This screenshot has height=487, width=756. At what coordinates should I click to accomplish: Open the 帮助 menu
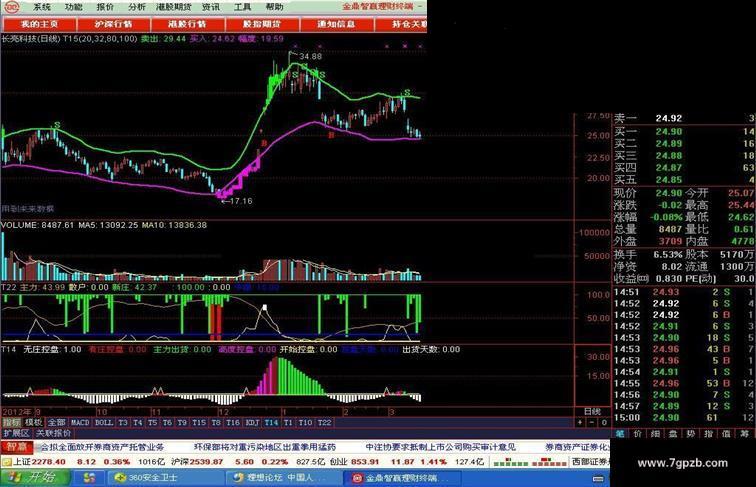(x=274, y=7)
